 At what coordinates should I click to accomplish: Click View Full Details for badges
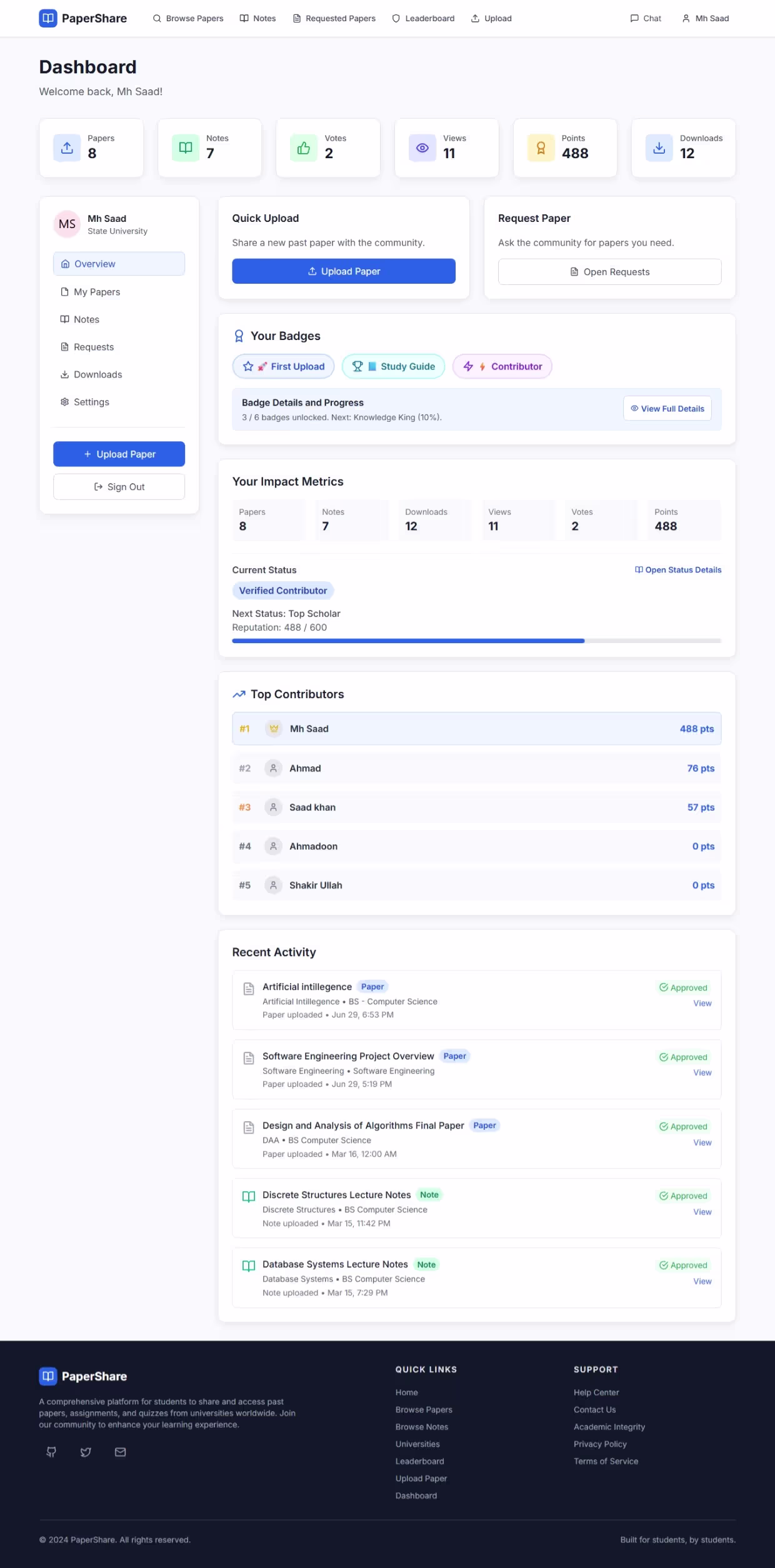point(667,409)
